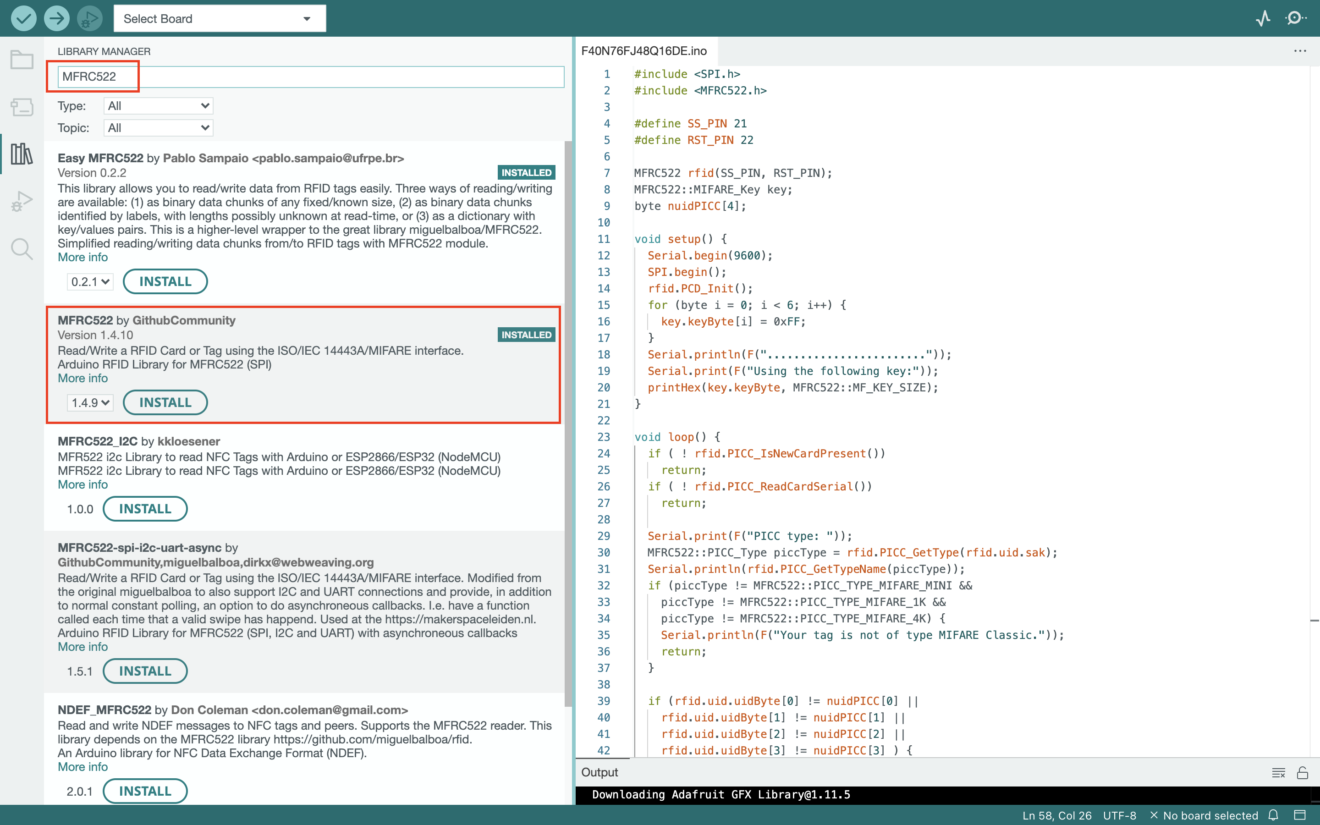Toggle the output lock scroll icon

coord(1302,773)
